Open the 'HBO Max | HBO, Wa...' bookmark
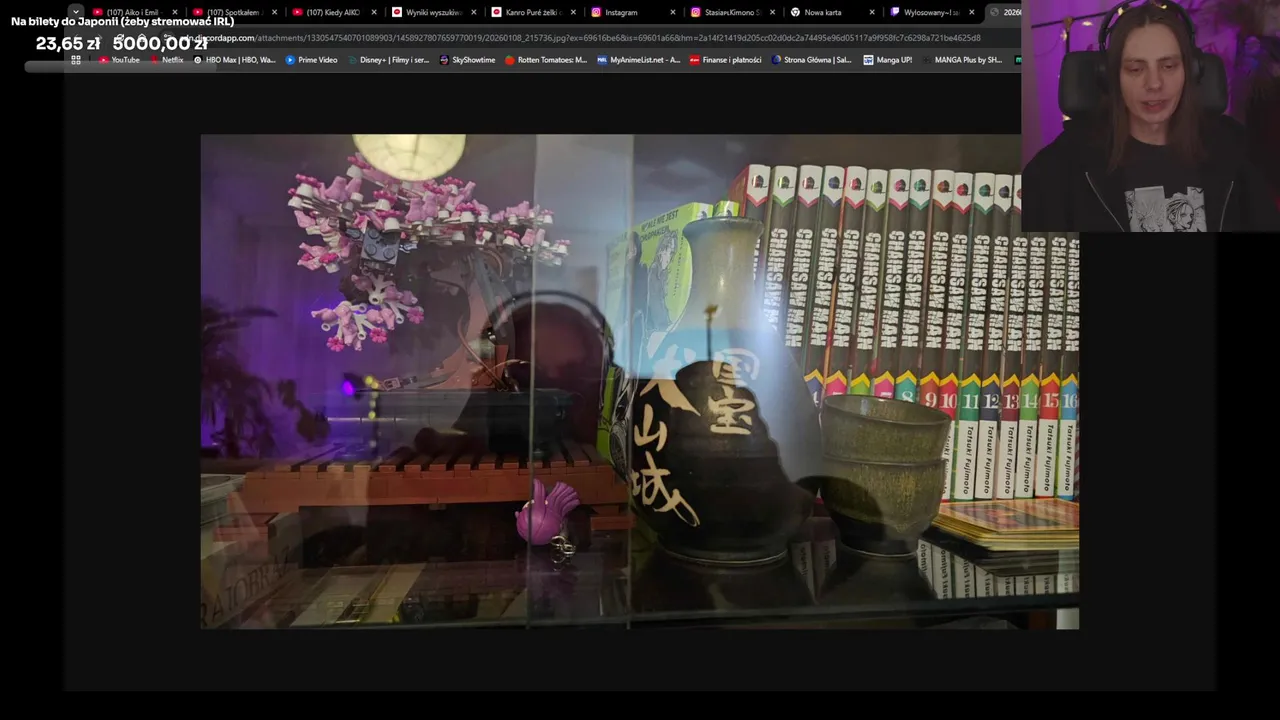Viewport: 1280px width, 720px height. 234,60
